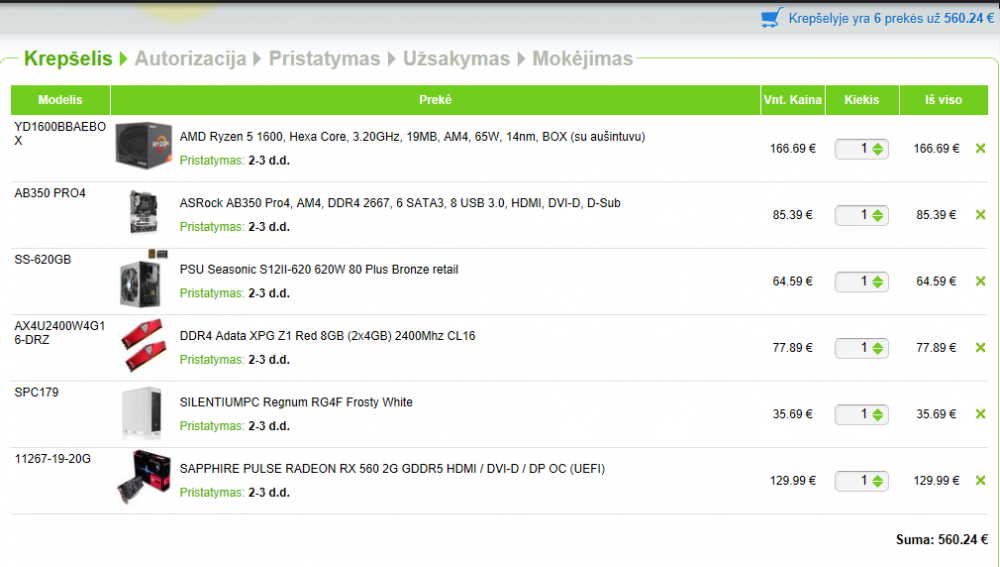Adjust quantity stepper arrows for SAPPHIRE RX 560
Image resolution: width=1000 pixels, height=567 pixels.
tap(878, 481)
